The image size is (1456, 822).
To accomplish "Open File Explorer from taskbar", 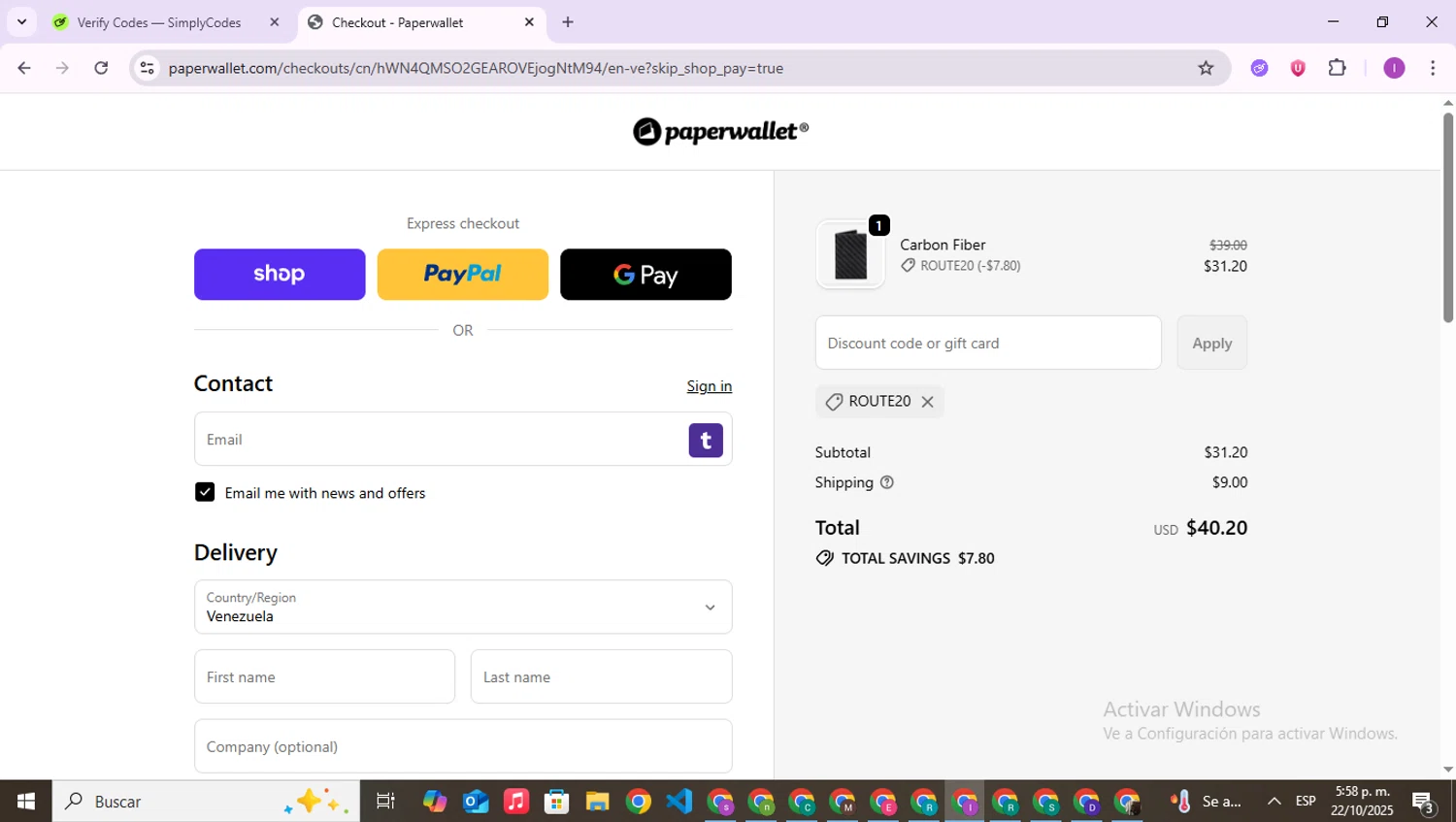I will pos(597,802).
